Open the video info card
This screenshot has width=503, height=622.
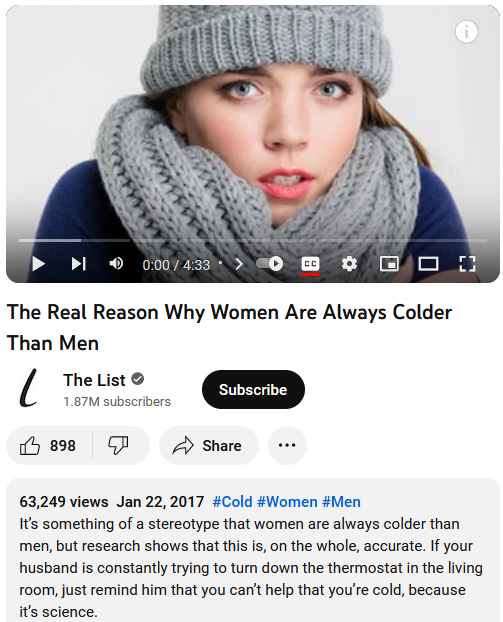[x=466, y=31]
